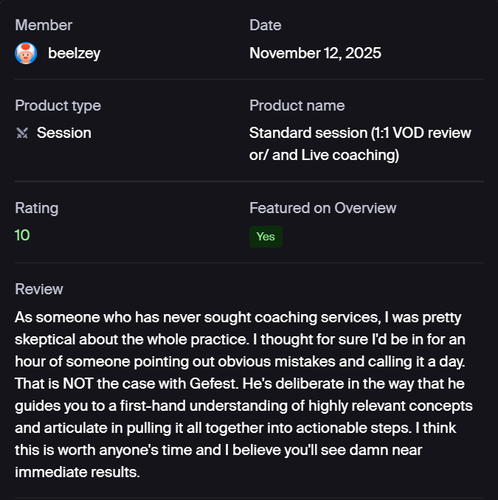Click beelzey's mushroom avatar icon
This screenshot has width=498, height=500.
tap(26, 53)
